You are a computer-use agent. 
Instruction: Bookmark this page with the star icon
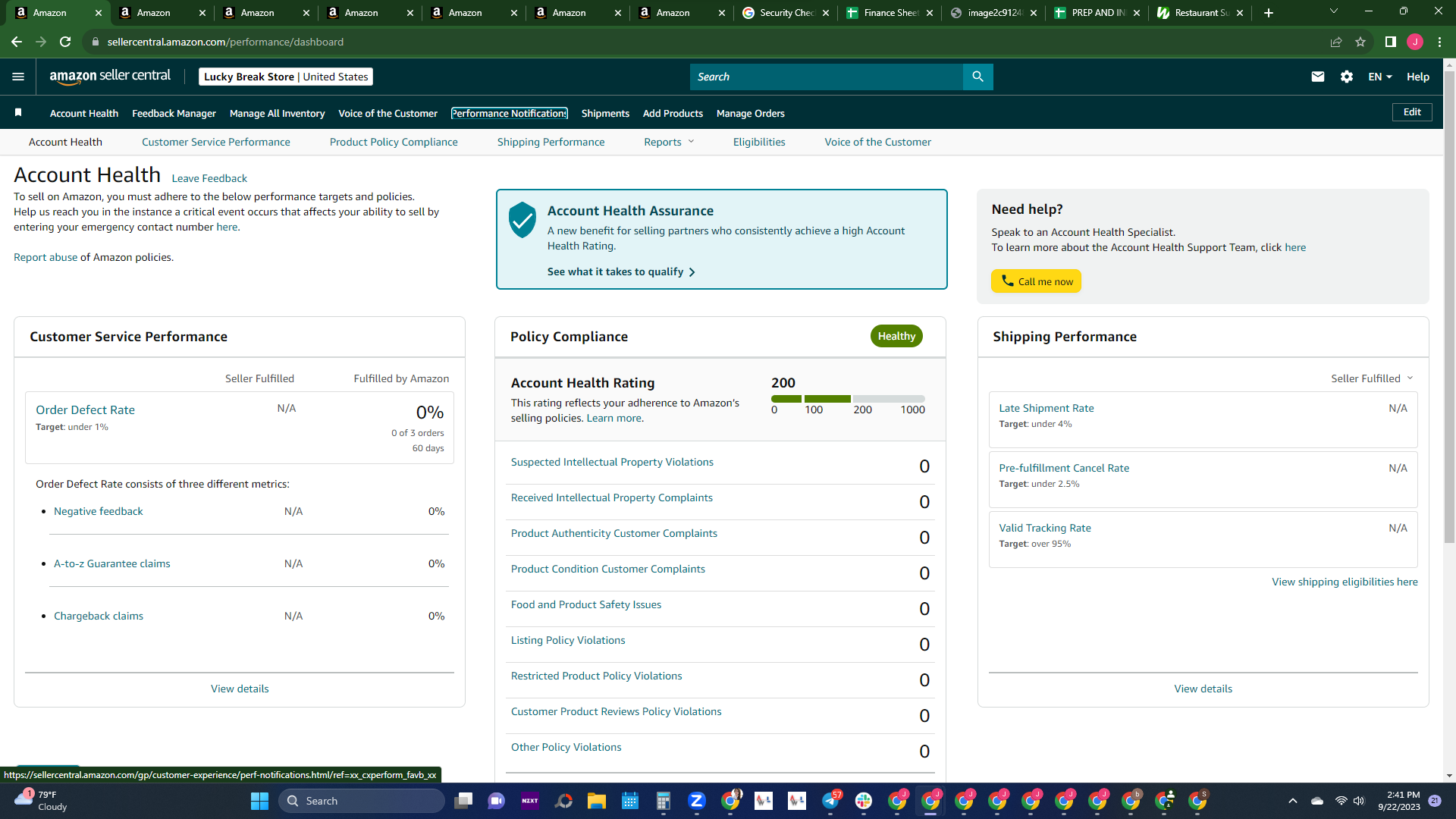pyautogui.click(x=1360, y=42)
